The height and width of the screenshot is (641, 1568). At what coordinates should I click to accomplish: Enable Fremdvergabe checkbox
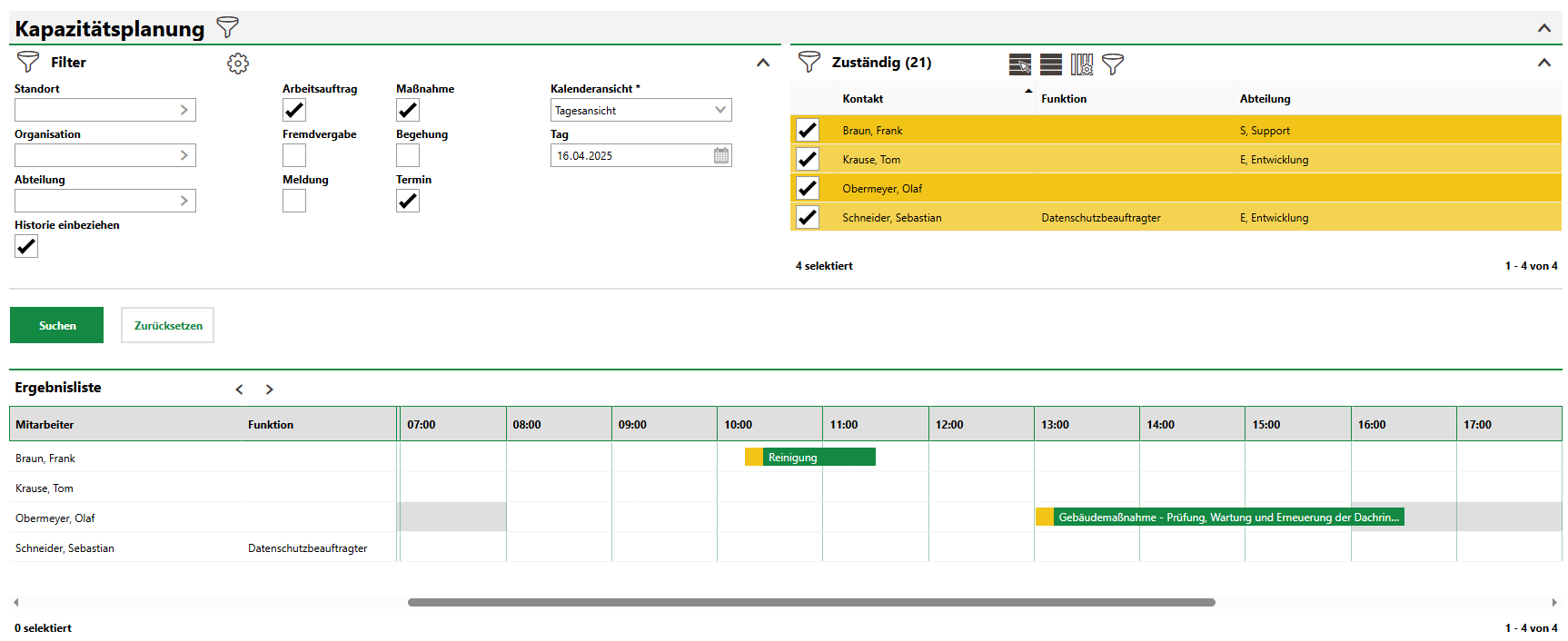pyautogui.click(x=294, y=155)
